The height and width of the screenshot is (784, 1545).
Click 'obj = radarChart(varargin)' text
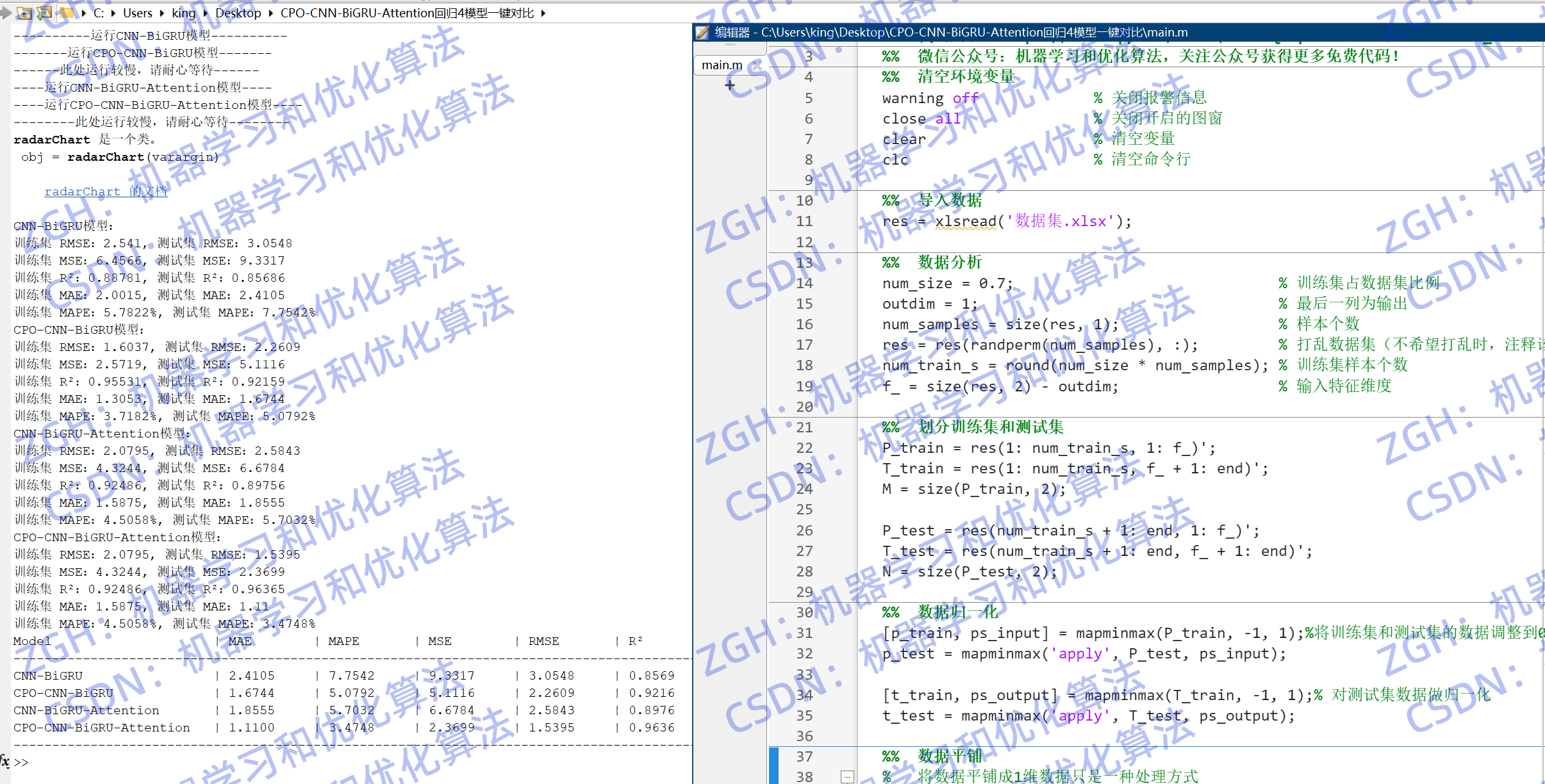pyautogui.click(x=120, y=157)
